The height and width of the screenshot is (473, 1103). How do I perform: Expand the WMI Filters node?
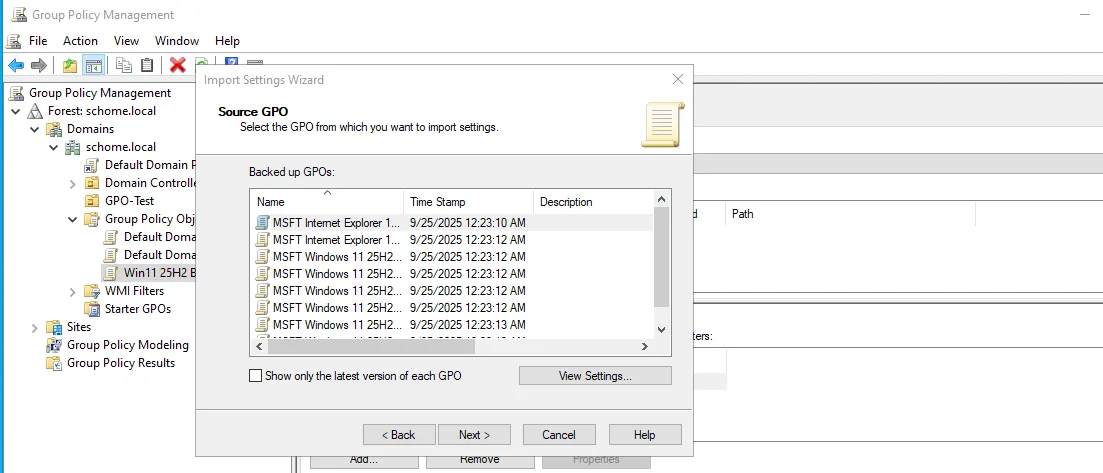pyautogui.click(x=72, y=291)
